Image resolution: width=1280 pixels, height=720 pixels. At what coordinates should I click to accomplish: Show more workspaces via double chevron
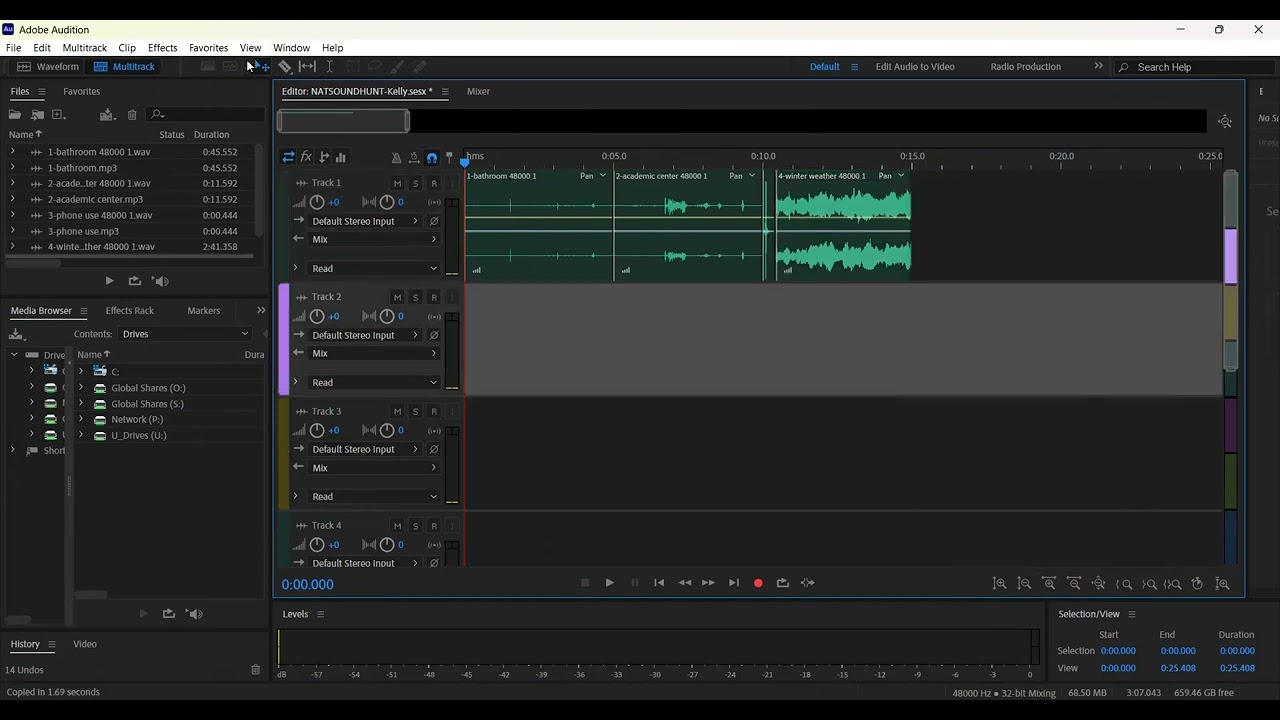click(1098, 66)
